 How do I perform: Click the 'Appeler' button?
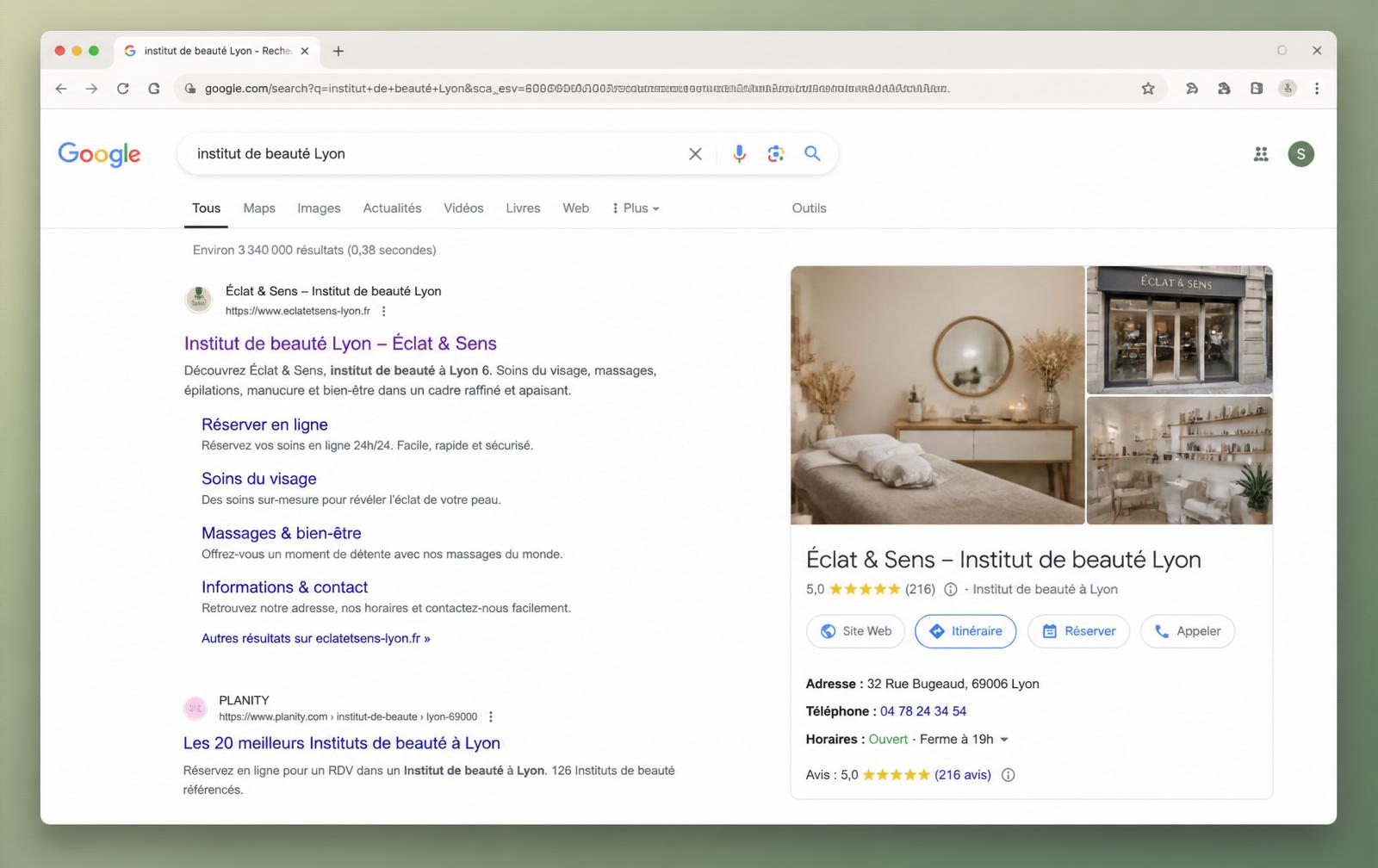pos(1187,631)
